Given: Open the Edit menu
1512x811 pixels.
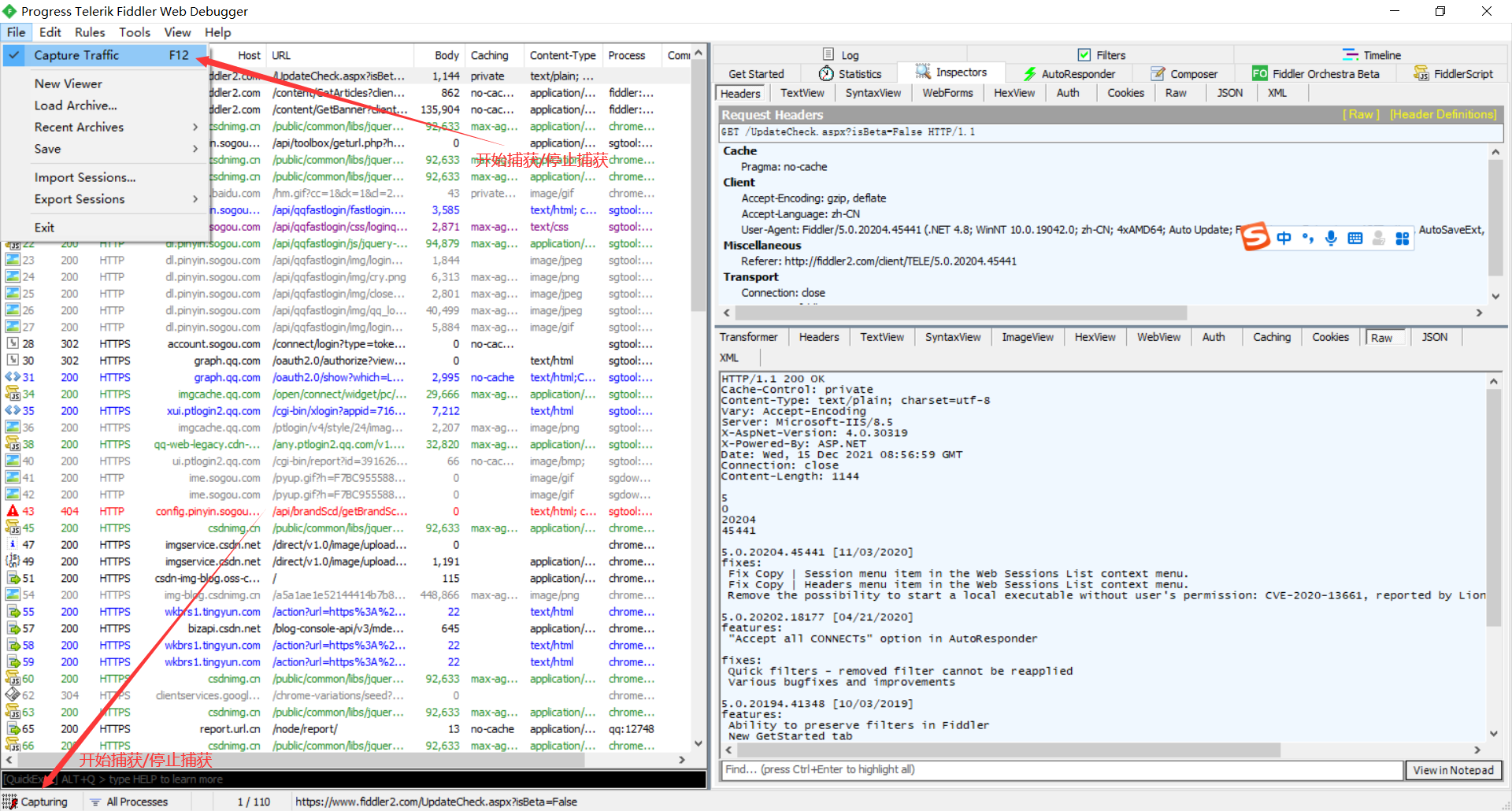Looking at the screenshot, I should (x=50, y=32).
